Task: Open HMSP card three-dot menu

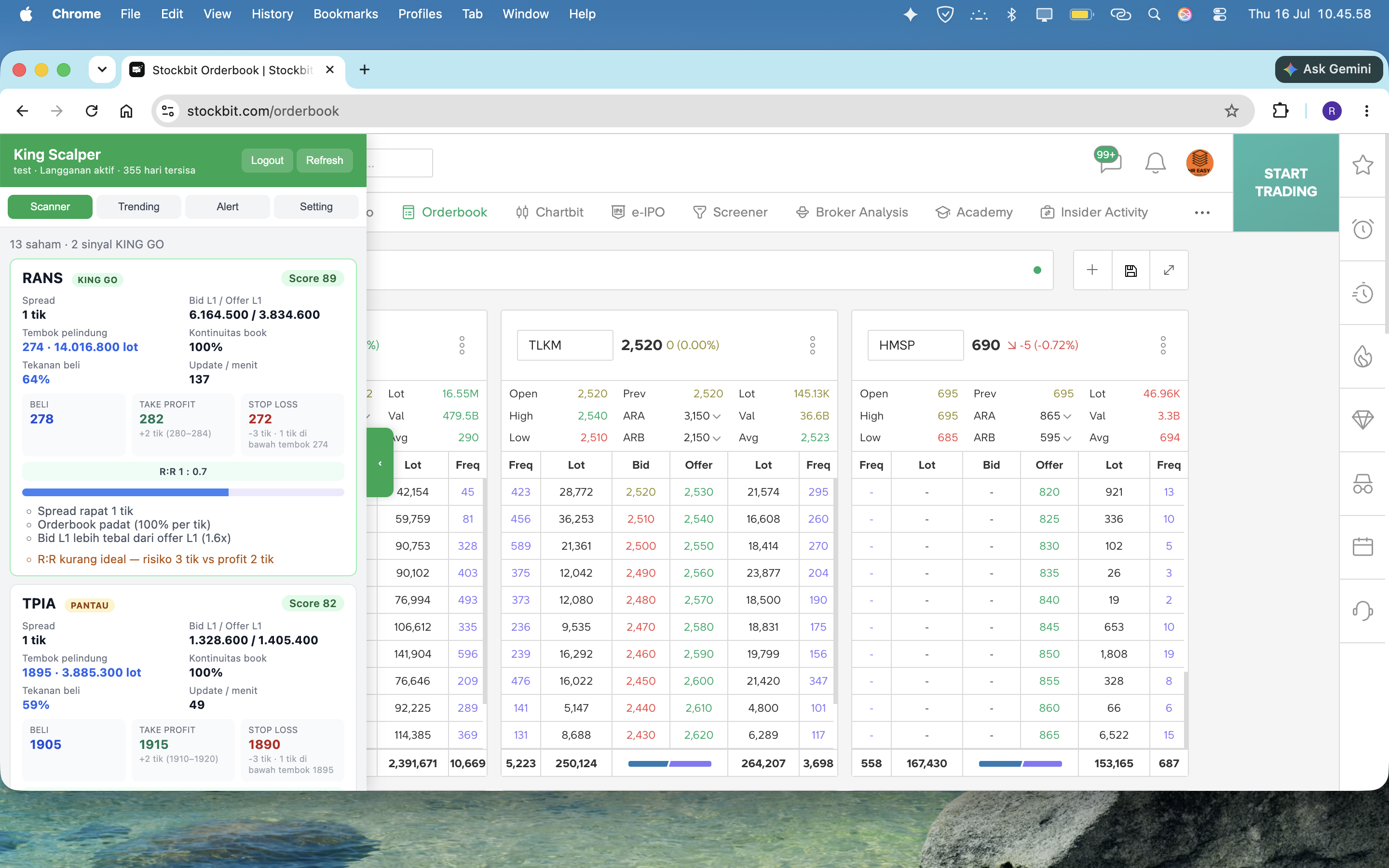Action: [1163, 345]
